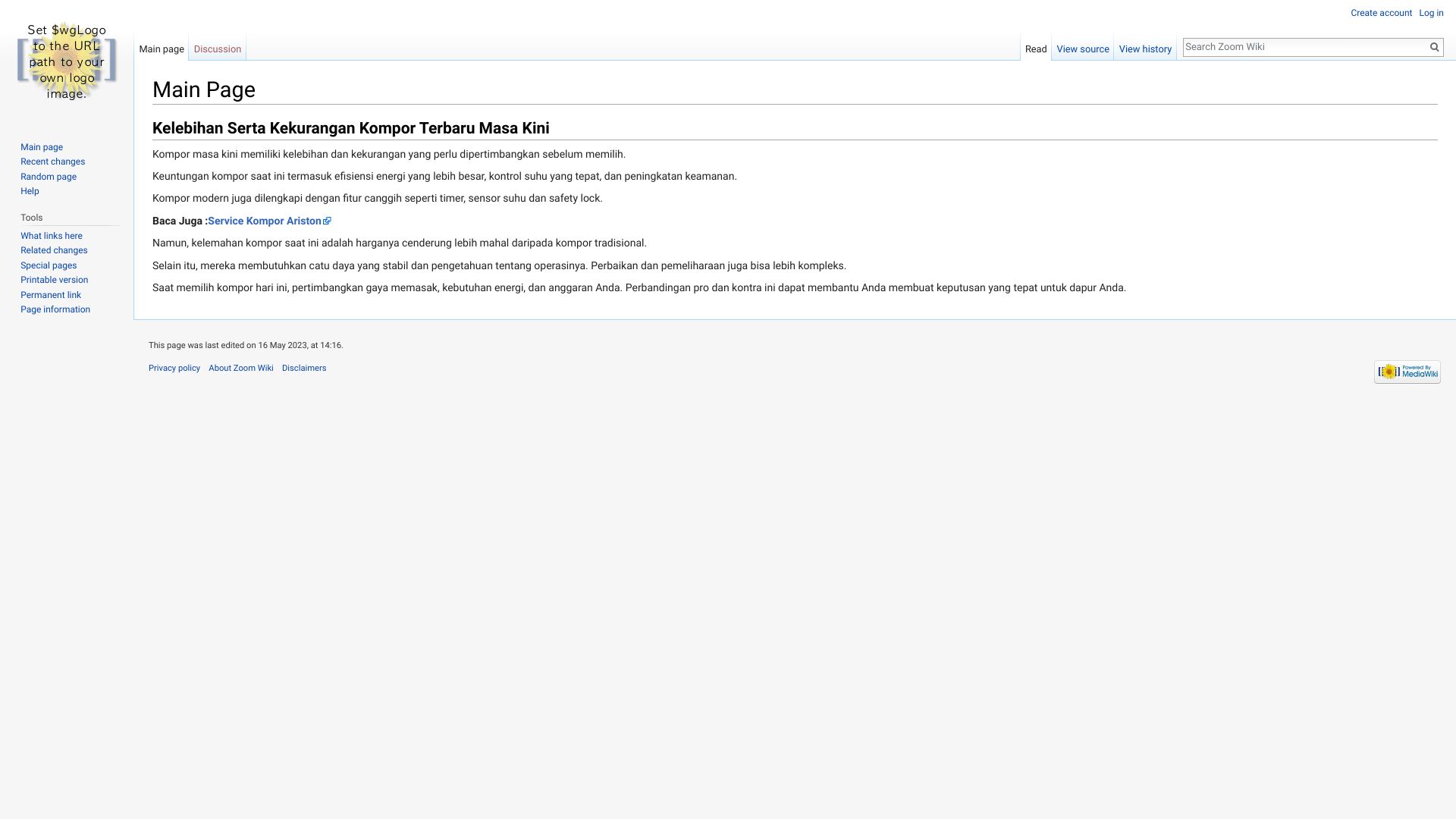Screen dimensions: 1456x819
Task: Click the Read tab icon
Action: pyautogui.click(x=1035, y=48)
